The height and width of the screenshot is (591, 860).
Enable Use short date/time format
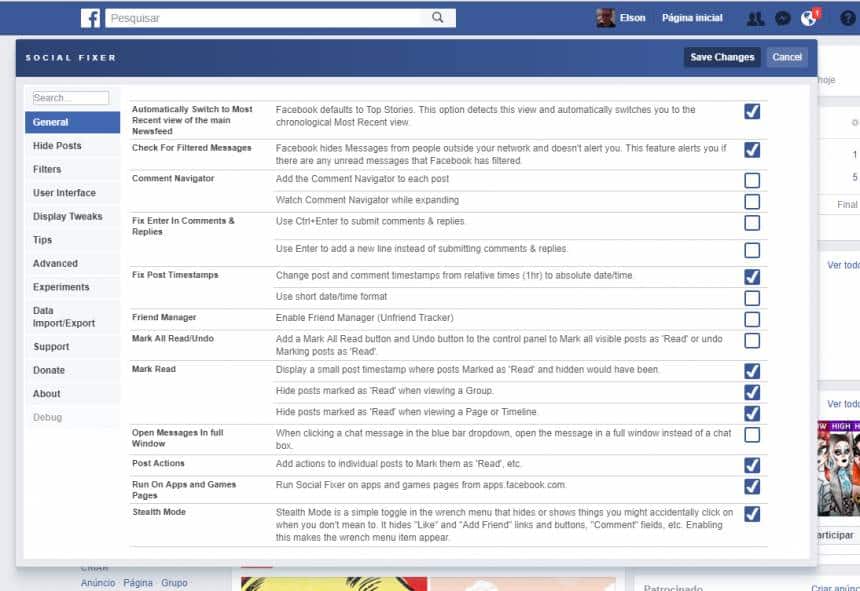(x=752, y=298)
